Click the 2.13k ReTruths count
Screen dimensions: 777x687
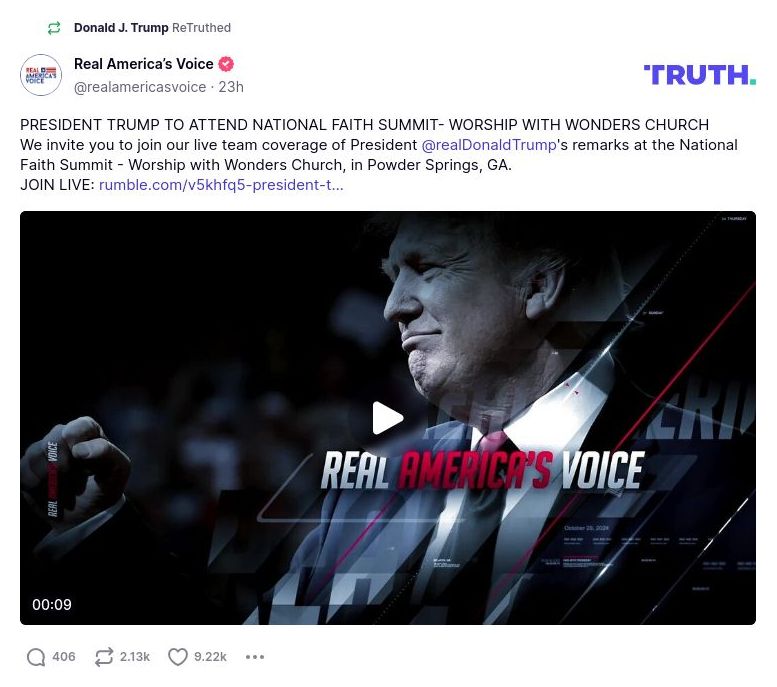point(135,657)
